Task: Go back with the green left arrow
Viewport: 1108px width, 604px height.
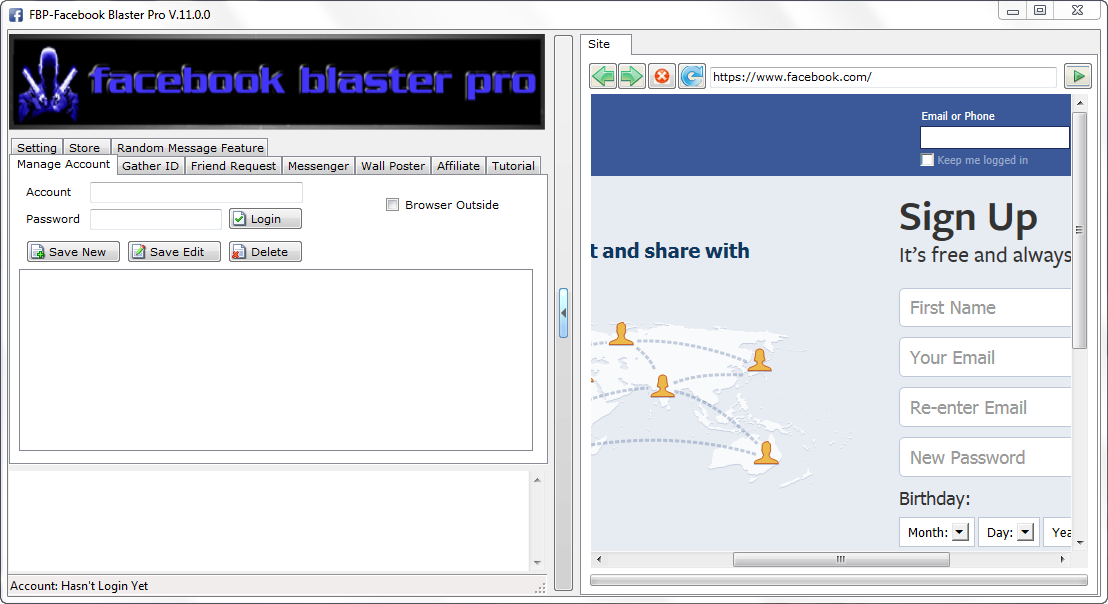Action: (x=603, y=76)
